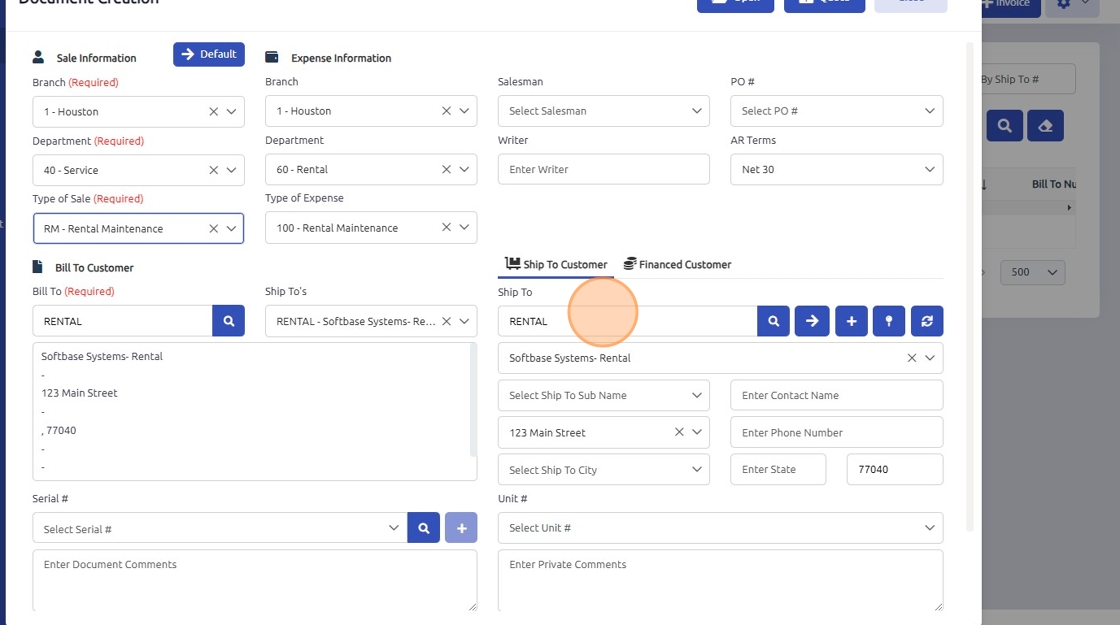Click the Enter State field
This screenshot has height=625, width=1120.
(778, 469)
